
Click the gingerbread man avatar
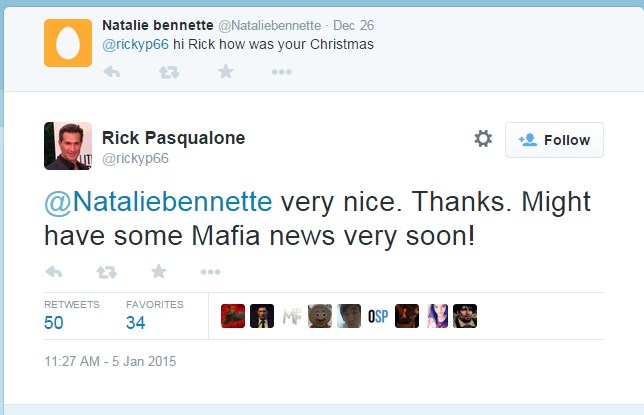pyautogui.click(x=320, y=316)
